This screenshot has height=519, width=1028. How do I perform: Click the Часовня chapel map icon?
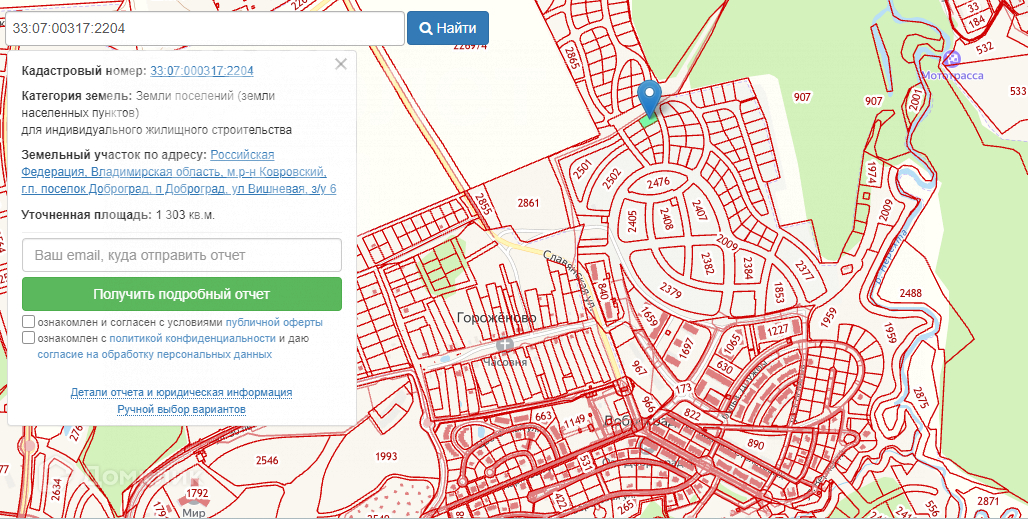pos(505,345)
